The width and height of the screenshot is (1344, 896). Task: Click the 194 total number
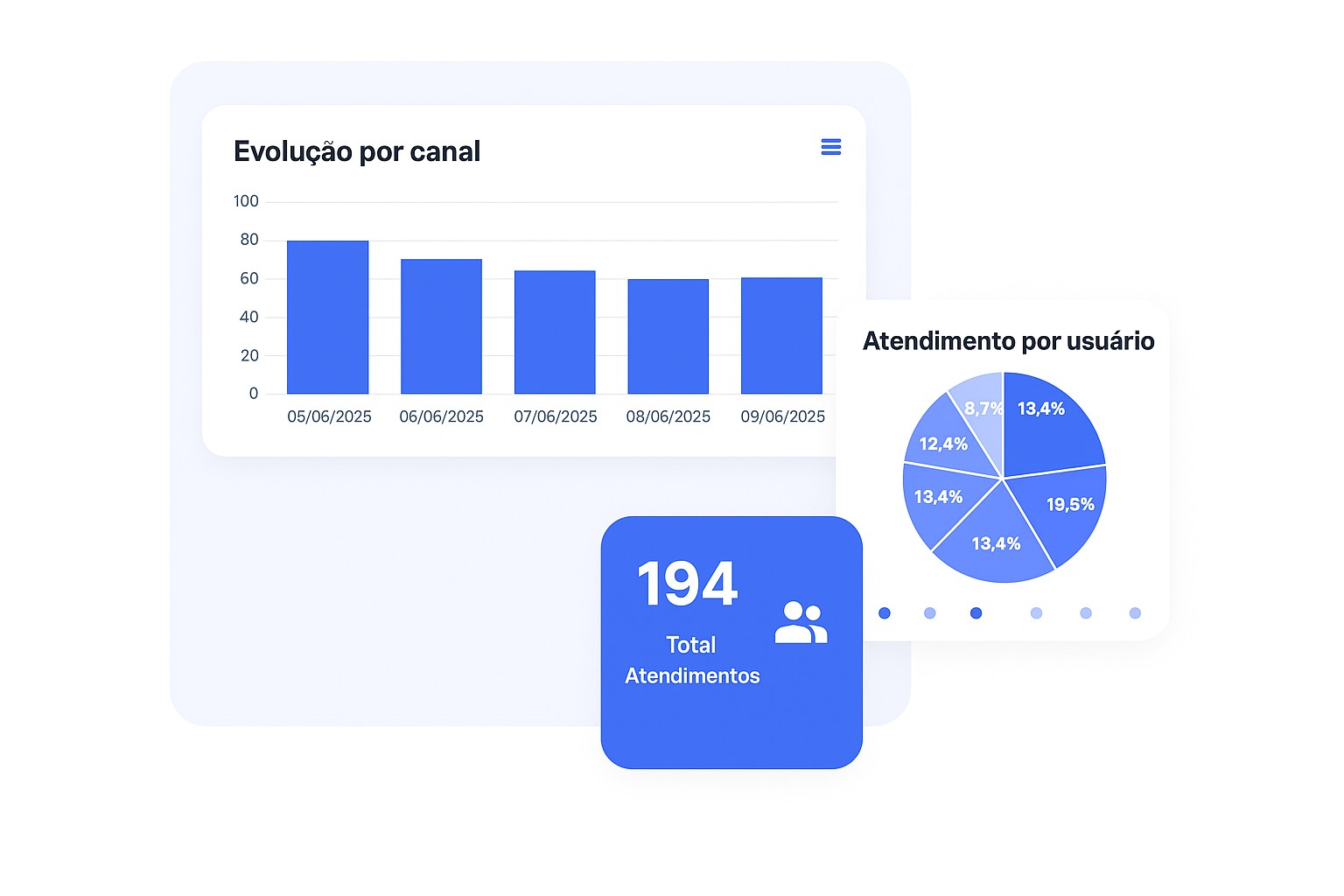[688, 584]
